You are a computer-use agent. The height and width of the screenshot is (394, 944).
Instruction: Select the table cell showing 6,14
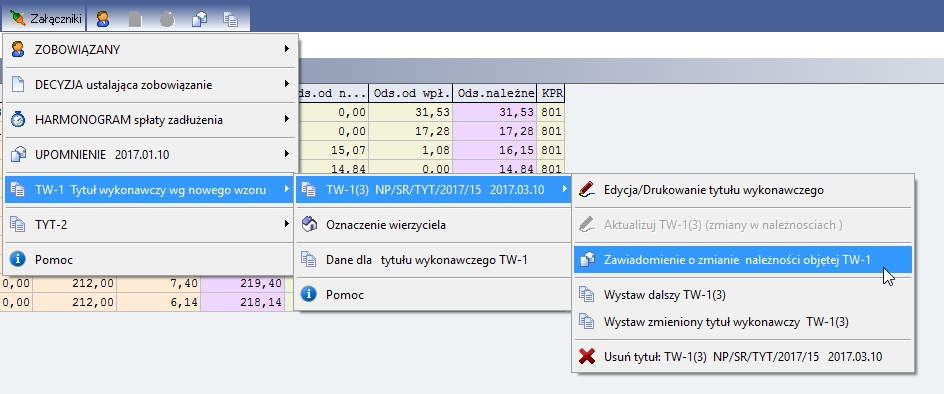pyautogui.click(x=158, y=302)
